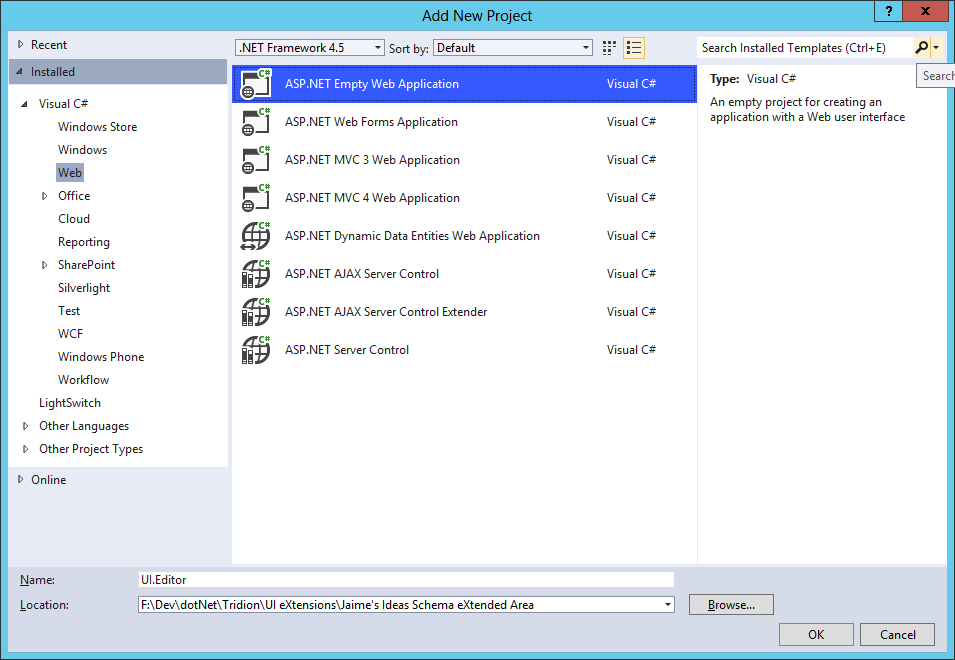Image resolution: width=955 pixels, height=660 pixels.
Task: Select the WCF category
Action: [70, 334]
